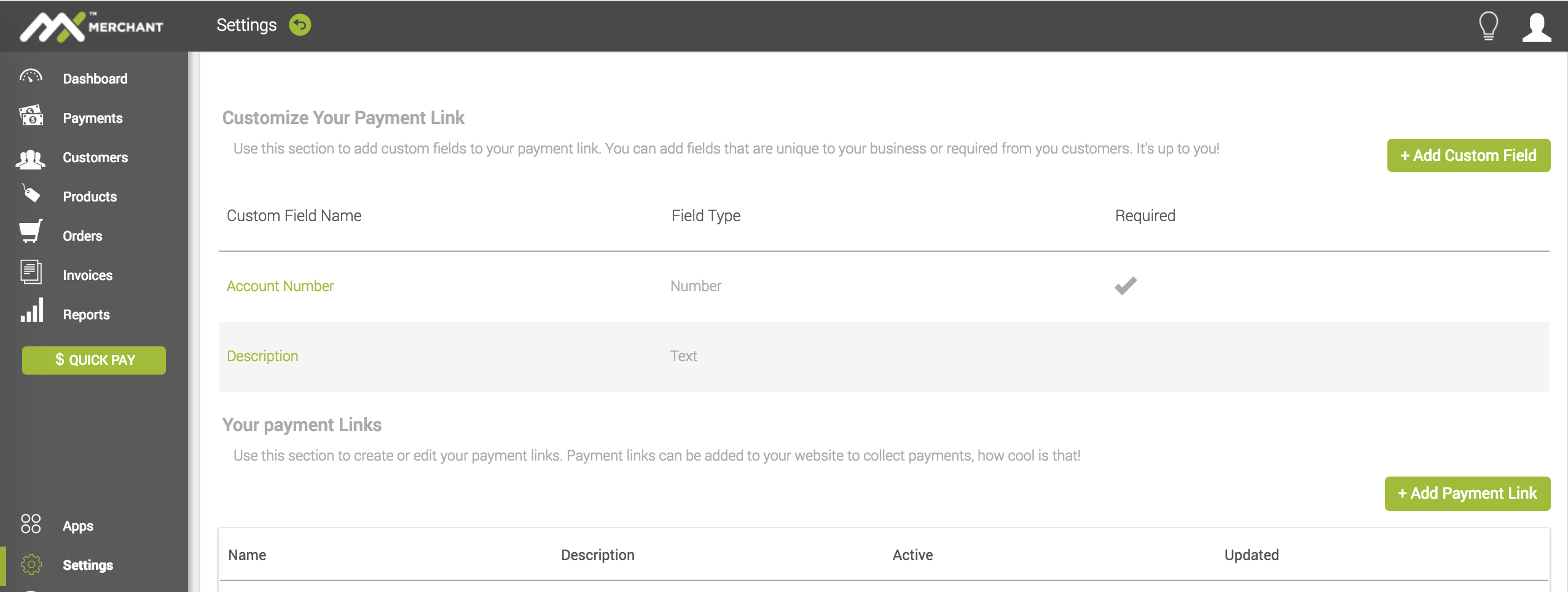The width and height of the screenshot is (1568, 592).
Task: Open the Description custom field link
Action: coord(262,356)
